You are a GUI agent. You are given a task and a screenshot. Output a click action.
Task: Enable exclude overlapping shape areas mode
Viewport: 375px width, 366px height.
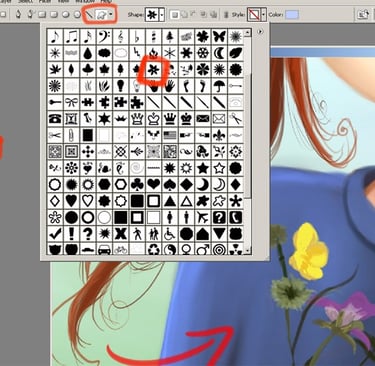(x=213, y=15)
